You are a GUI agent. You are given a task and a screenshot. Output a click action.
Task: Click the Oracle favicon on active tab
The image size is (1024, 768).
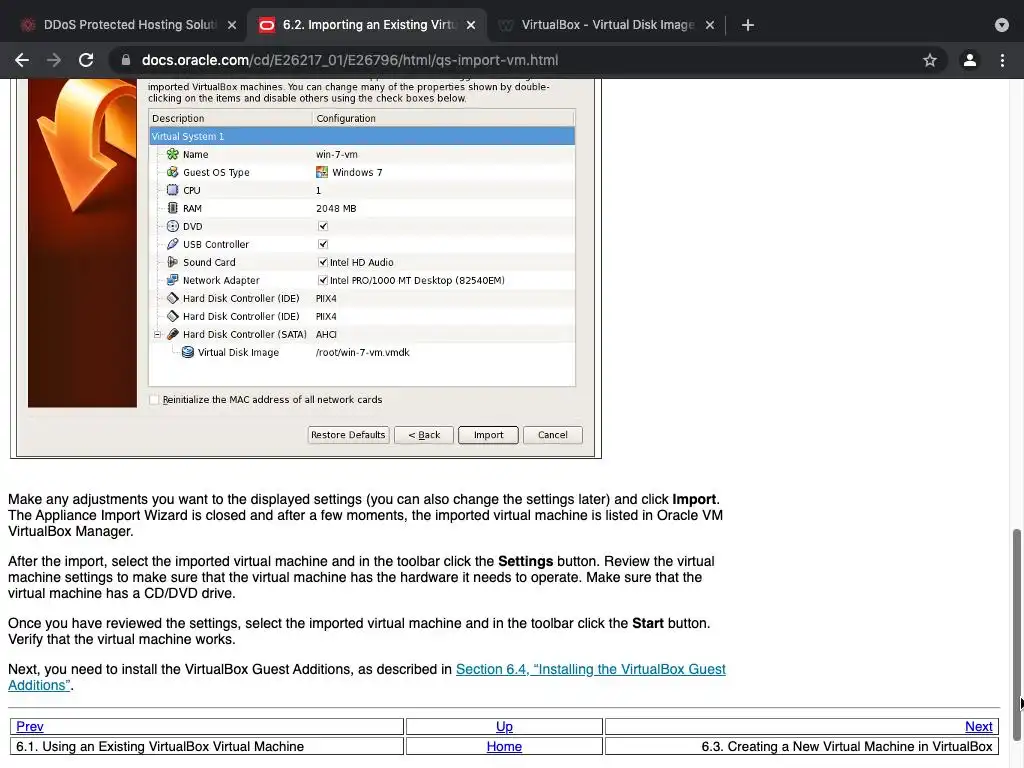click(266, 25)
